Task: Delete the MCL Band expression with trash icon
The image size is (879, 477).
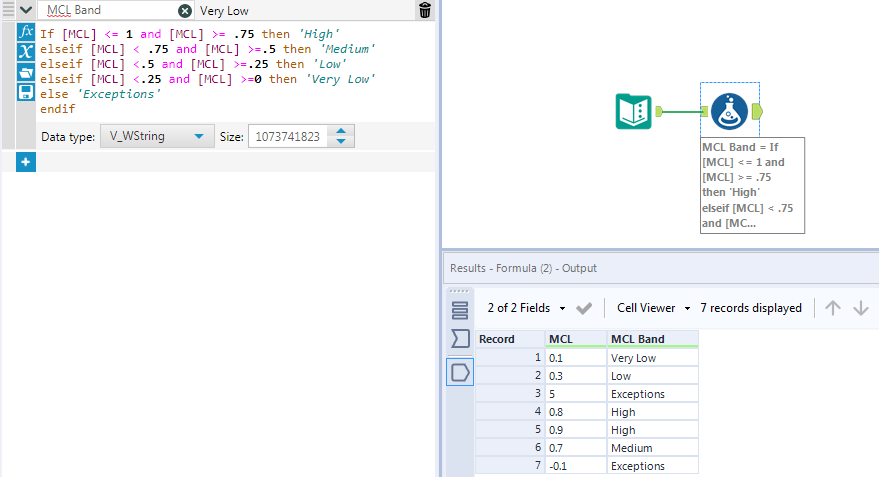Action: tap(425, 10)
